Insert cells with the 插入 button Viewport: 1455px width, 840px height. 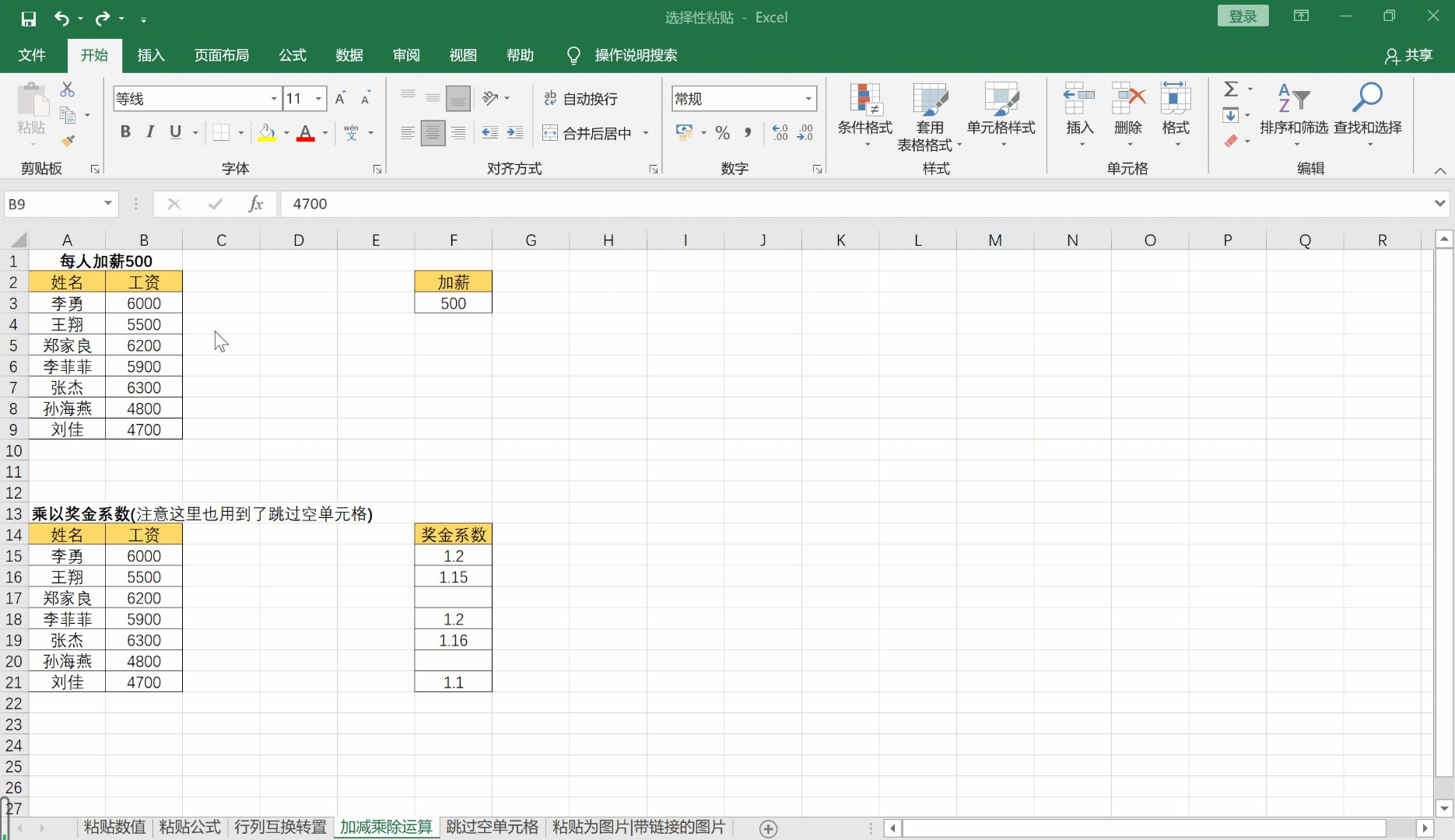[x=1080, y=114]
